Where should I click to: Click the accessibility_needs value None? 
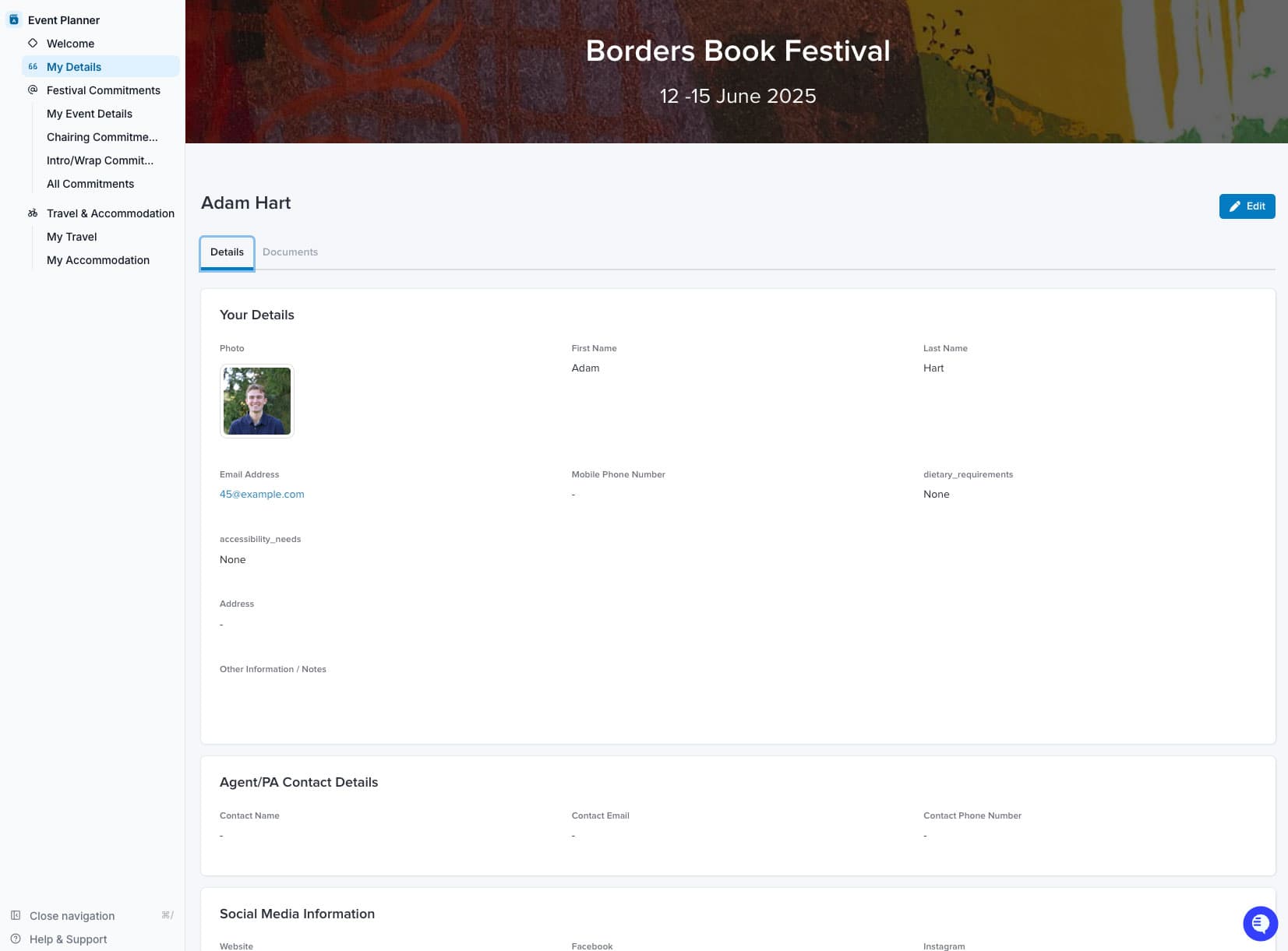233,559
